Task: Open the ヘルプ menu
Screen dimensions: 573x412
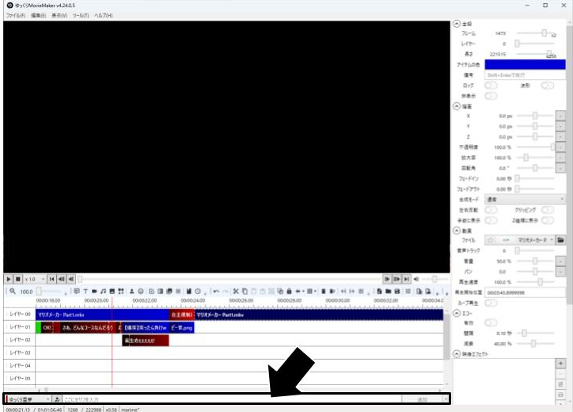Action: [103, 15]
